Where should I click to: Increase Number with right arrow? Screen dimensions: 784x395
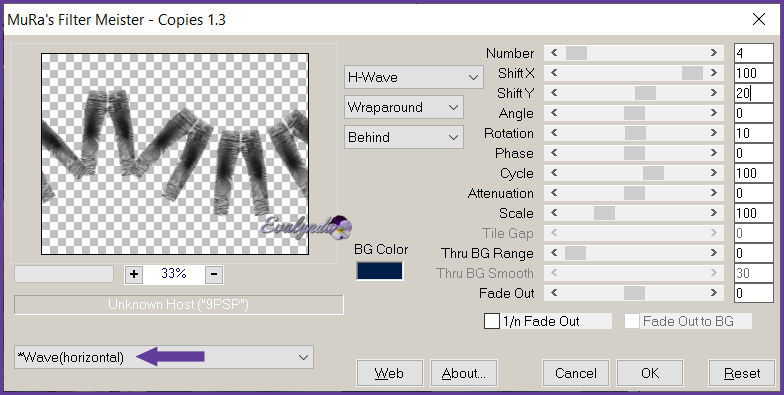click(714, 52)
